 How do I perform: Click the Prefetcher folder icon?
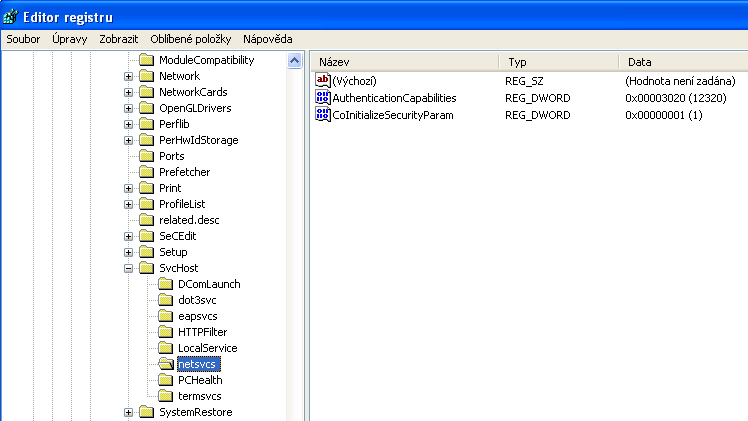coord(146,172)
